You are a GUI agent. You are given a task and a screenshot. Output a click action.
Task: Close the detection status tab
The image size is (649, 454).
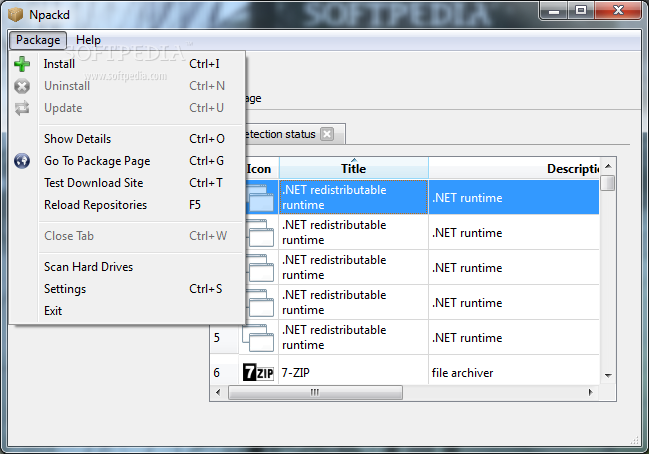(x=327, y=134)
